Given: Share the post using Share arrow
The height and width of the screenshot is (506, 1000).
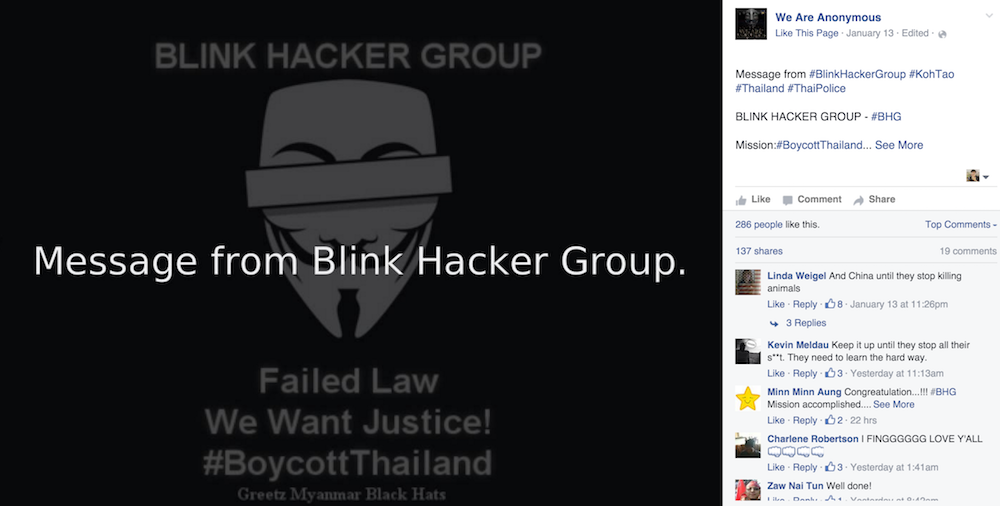Looking at the screenshot, I should [x=874, y=199].
